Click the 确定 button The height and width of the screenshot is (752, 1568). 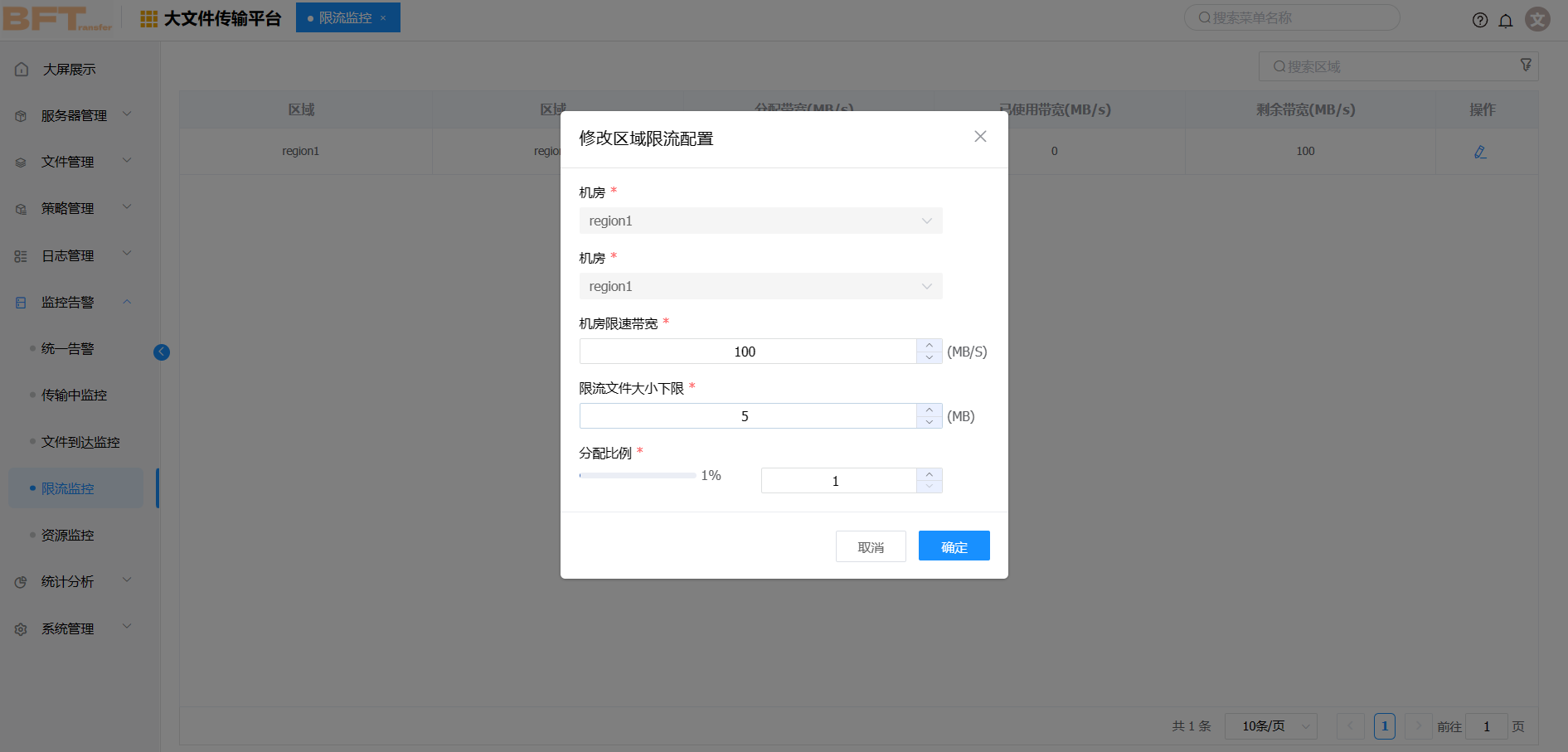point(954,546)
